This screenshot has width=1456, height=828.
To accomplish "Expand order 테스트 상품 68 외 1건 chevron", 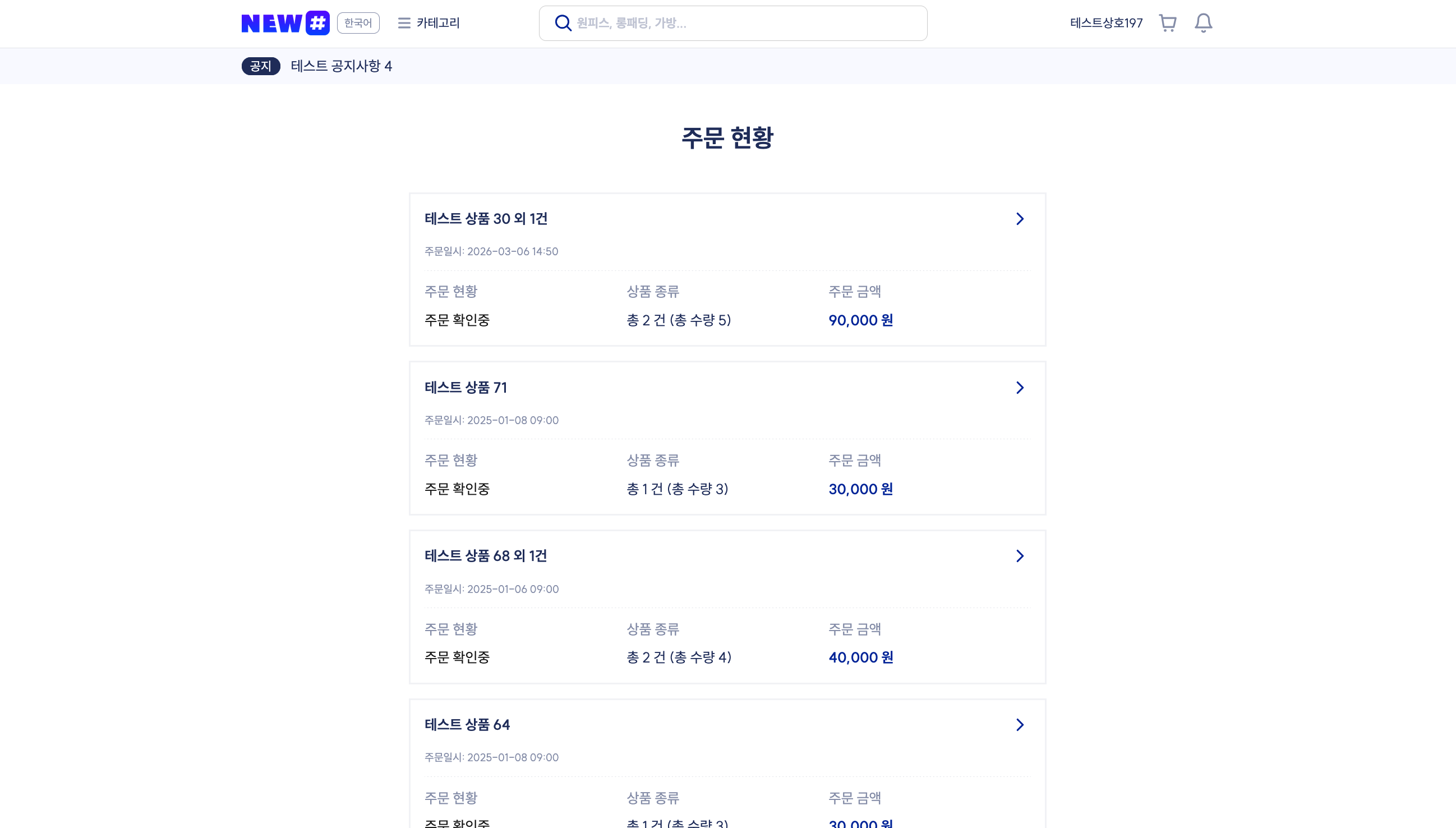I will pos(1020,556).
